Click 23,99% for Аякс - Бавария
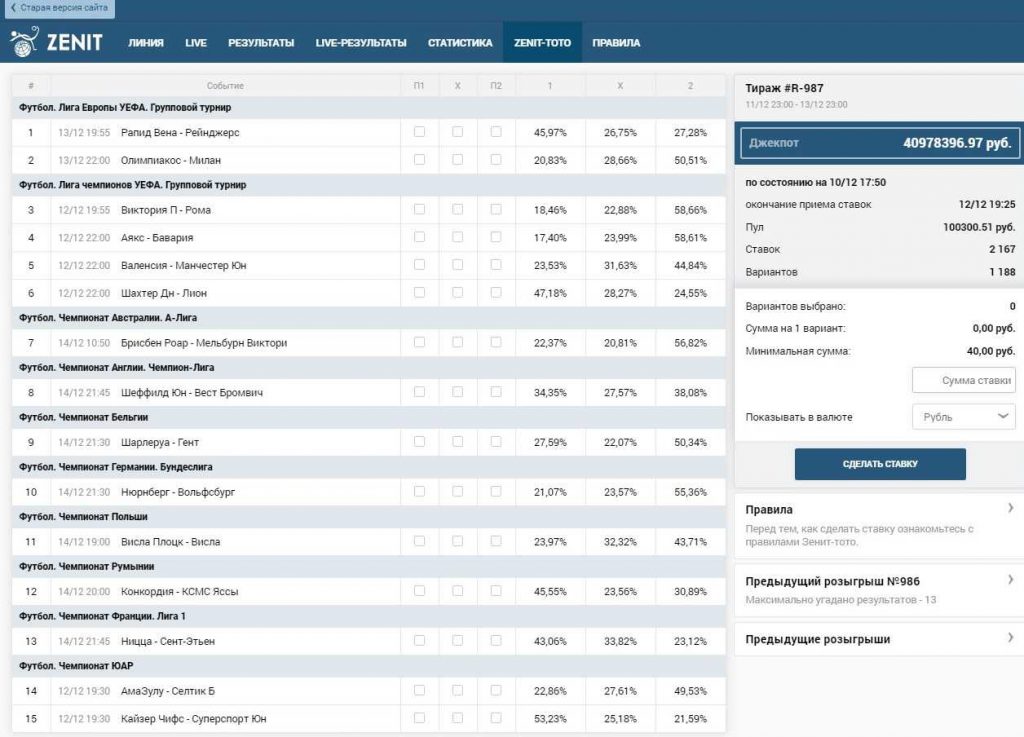 (x=620, y=238)
